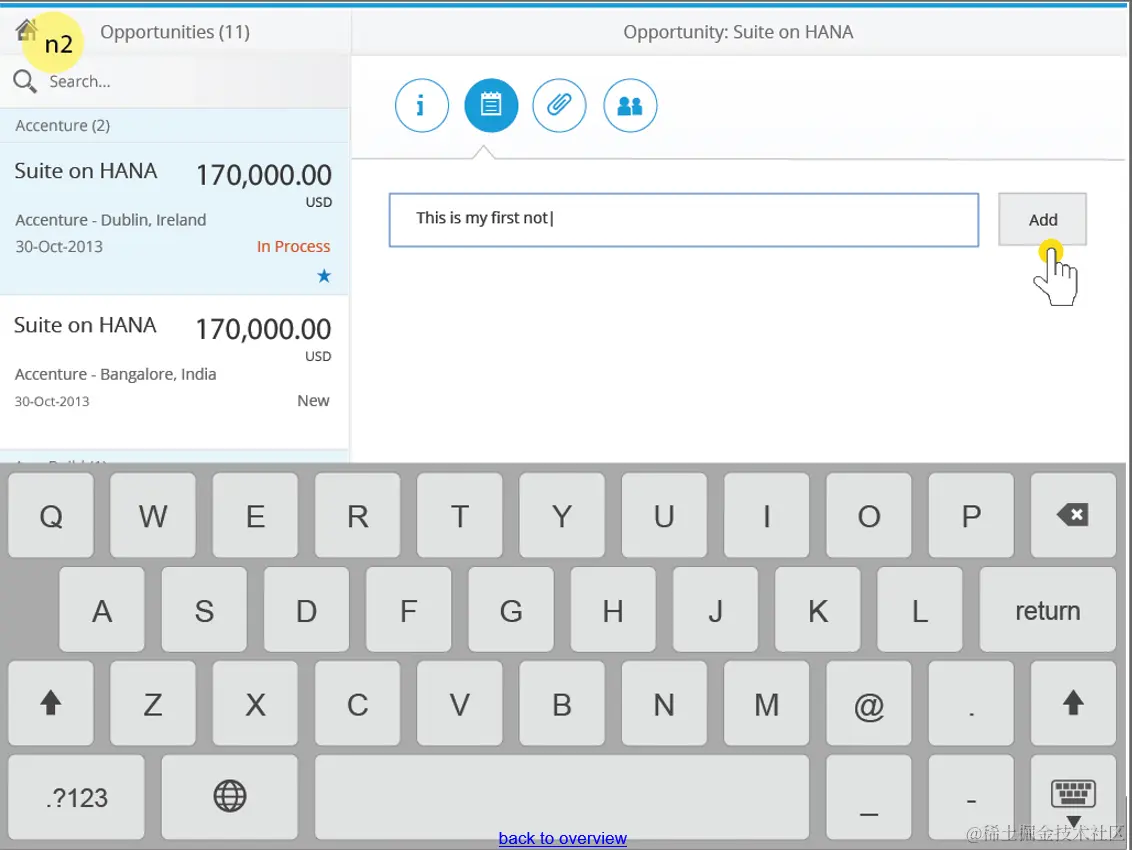Screen dimensions: 1132x850
Task: Click the New status text
Action: (x=313, y=401)
